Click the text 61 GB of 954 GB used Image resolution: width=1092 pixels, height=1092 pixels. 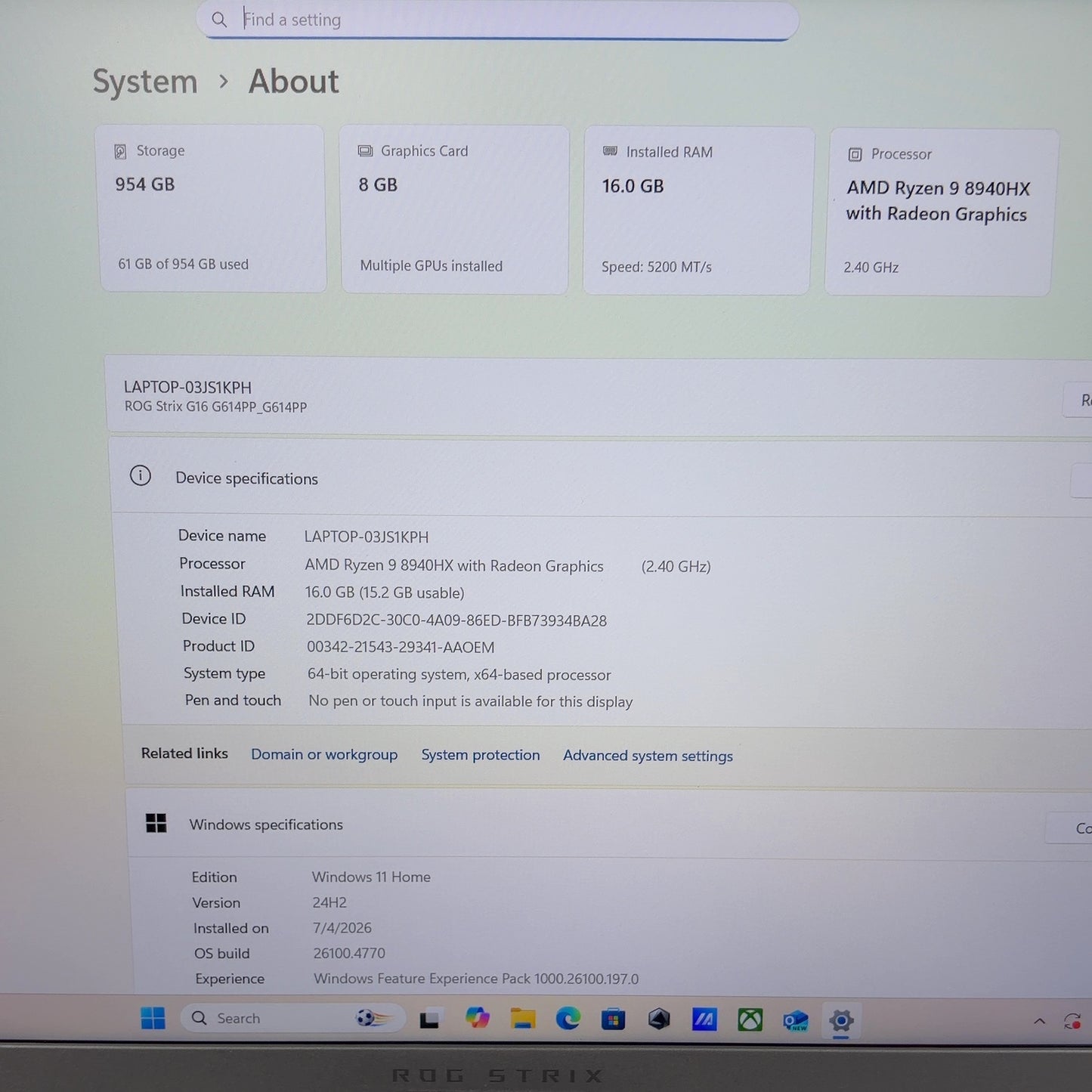click(183, 264)
